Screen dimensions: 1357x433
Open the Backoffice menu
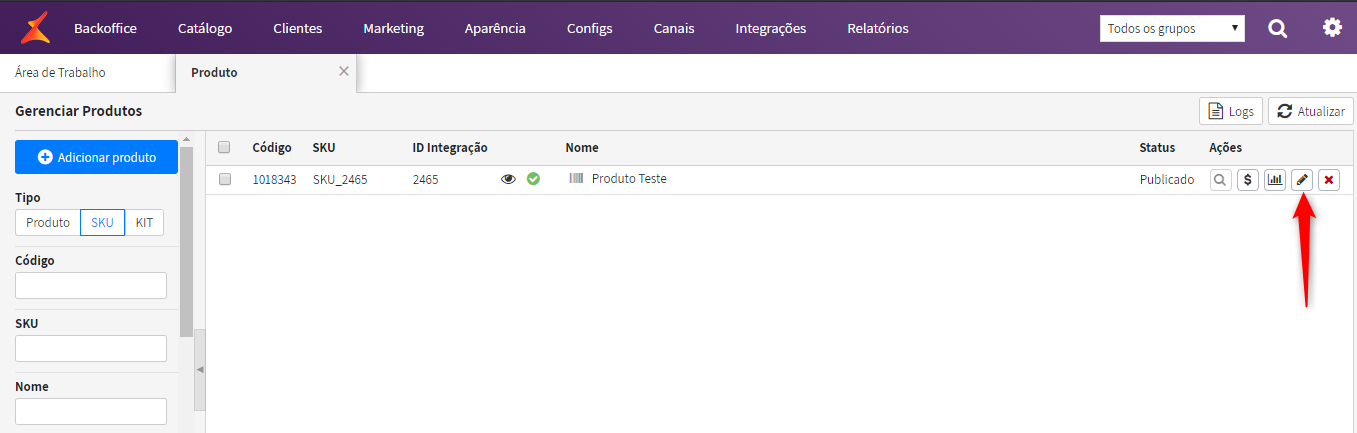105,28
